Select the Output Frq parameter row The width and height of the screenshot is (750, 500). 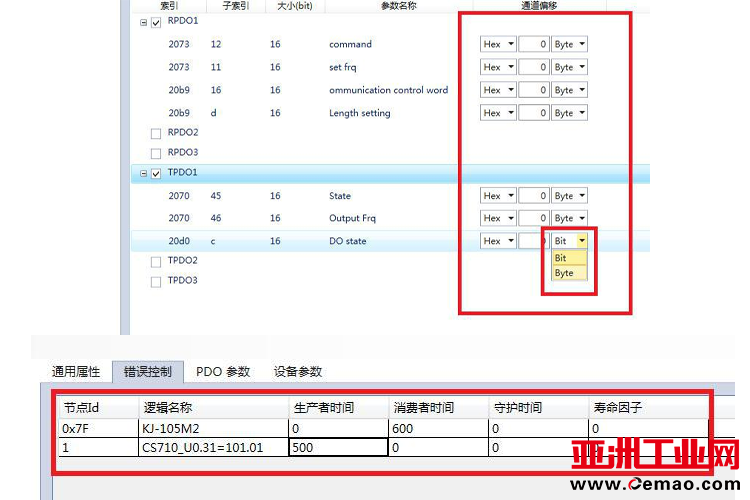pos(390,218)
